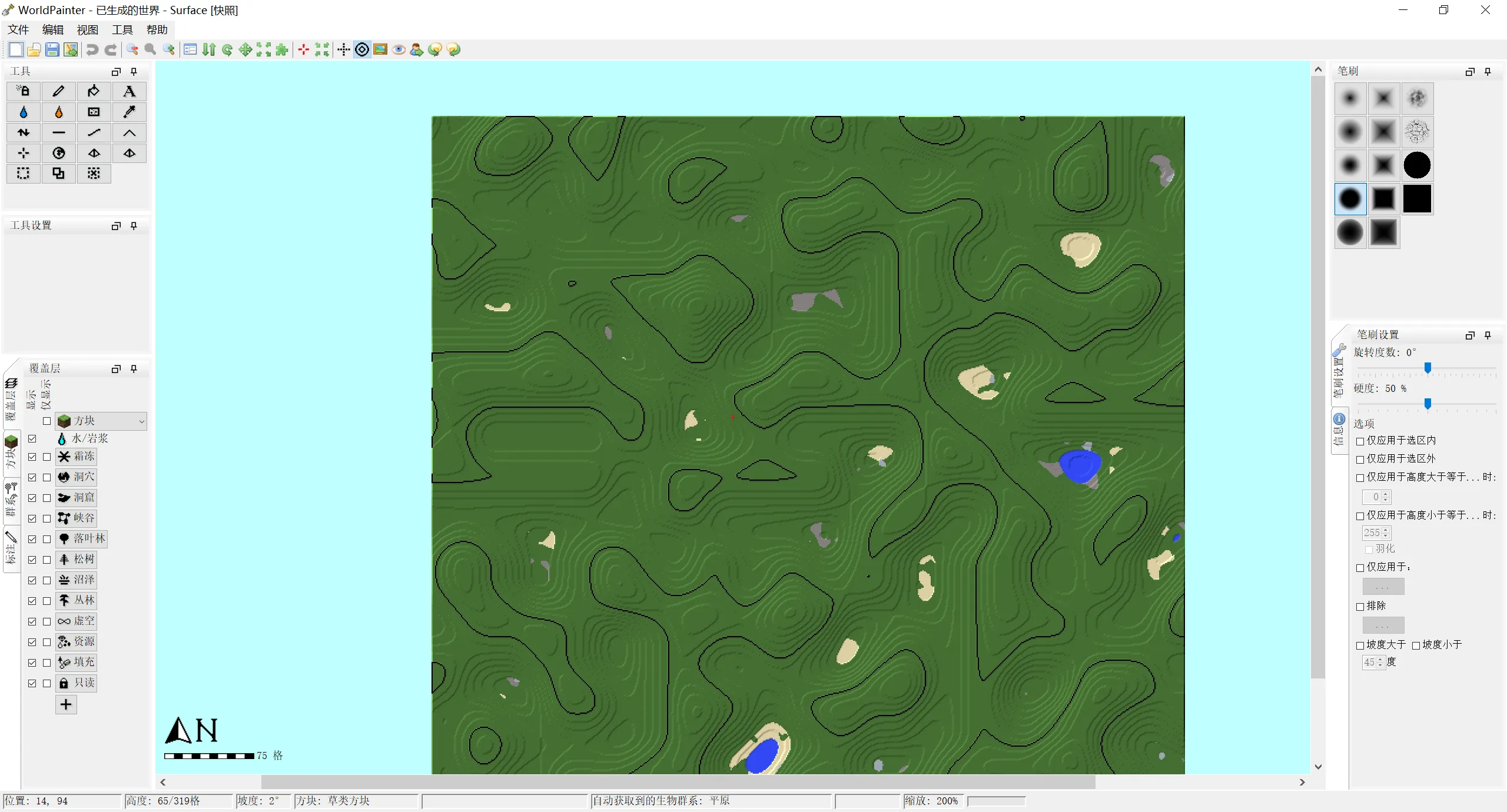Move view to spawn point (red crosshair)
Viewport: 1507px width, 812px height.
[x=304, y=50]
